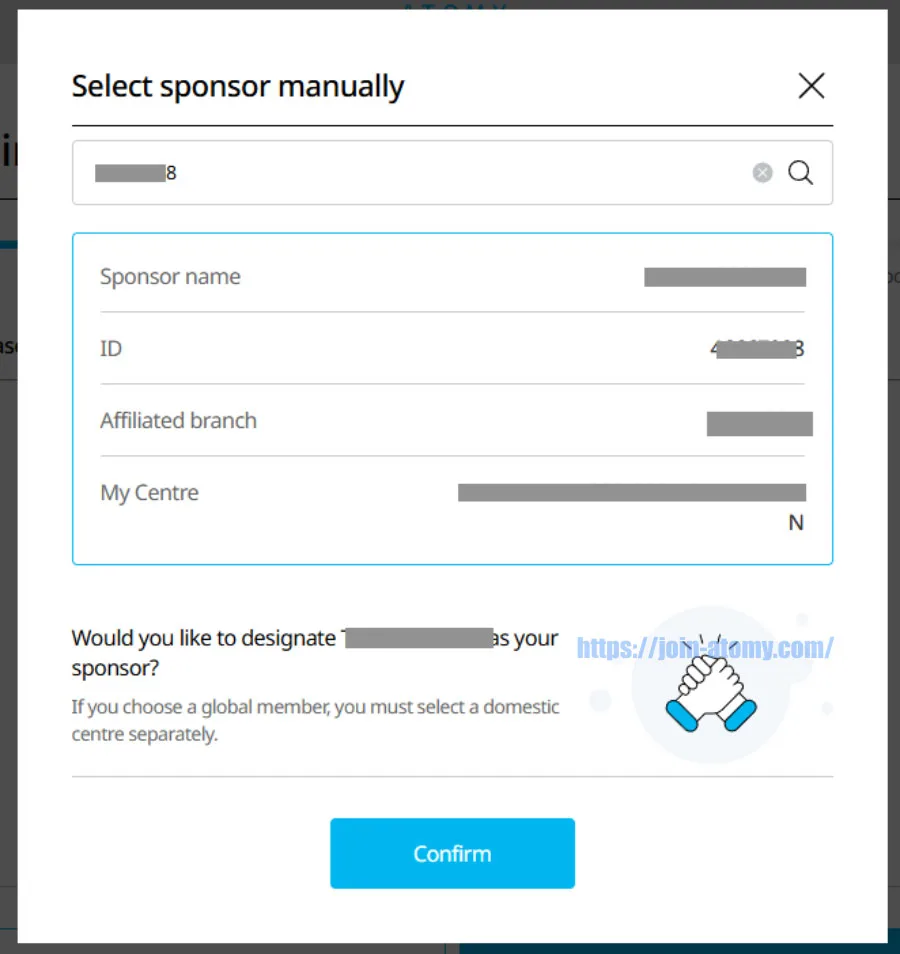Select the Affiliated branch value

click(760, 424)
